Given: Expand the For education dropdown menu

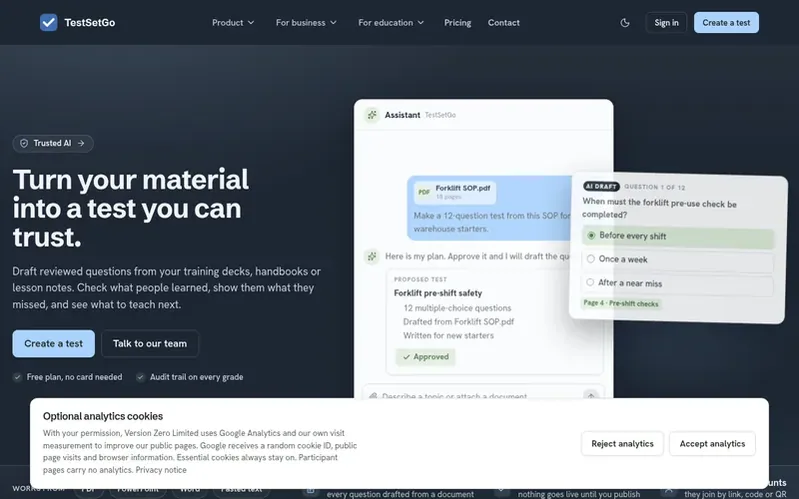Looking at the screenshot, I should pyautogui.click(x=391, y=22).
